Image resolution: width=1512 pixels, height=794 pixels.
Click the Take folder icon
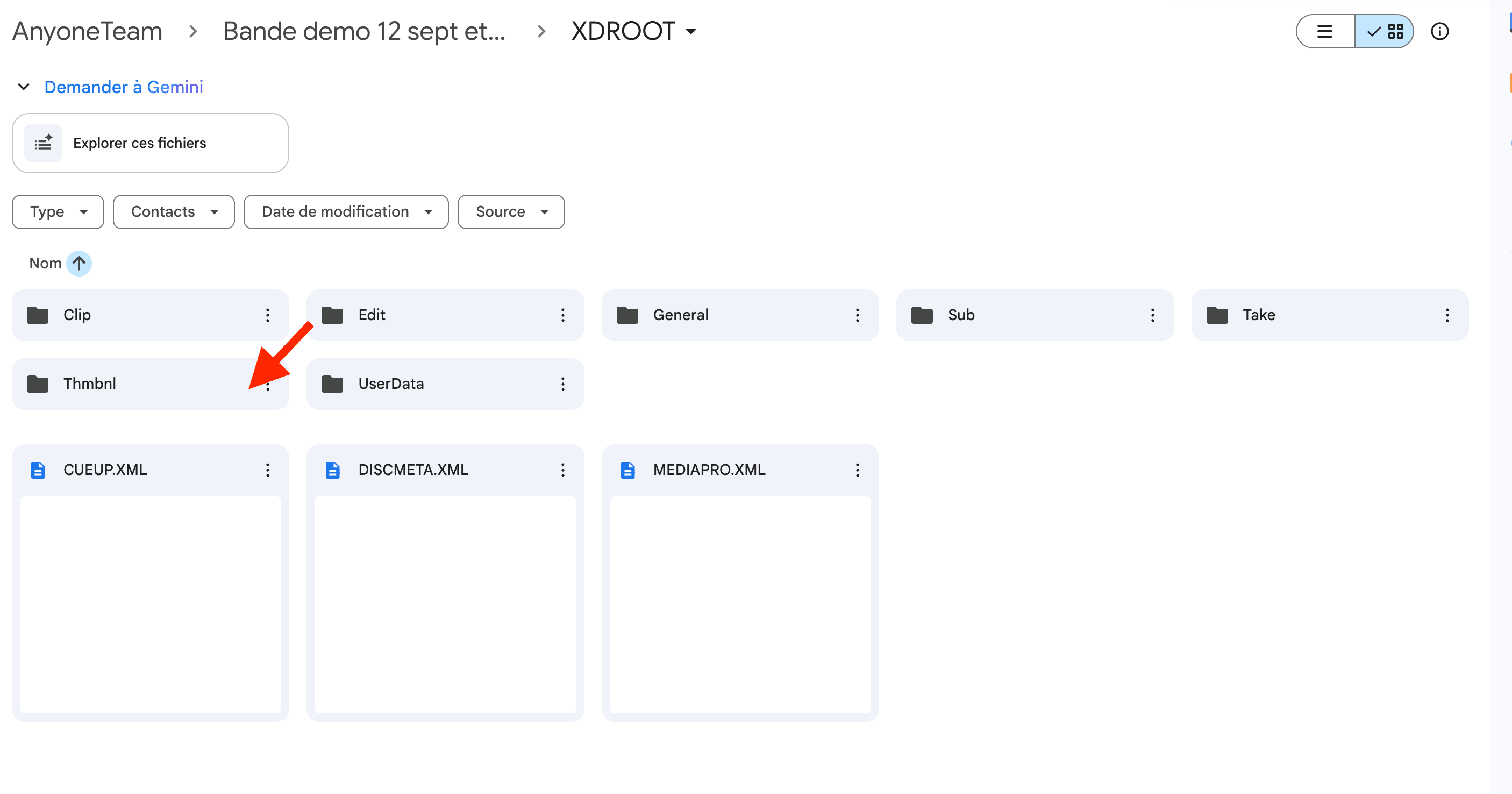(1218, 315)
